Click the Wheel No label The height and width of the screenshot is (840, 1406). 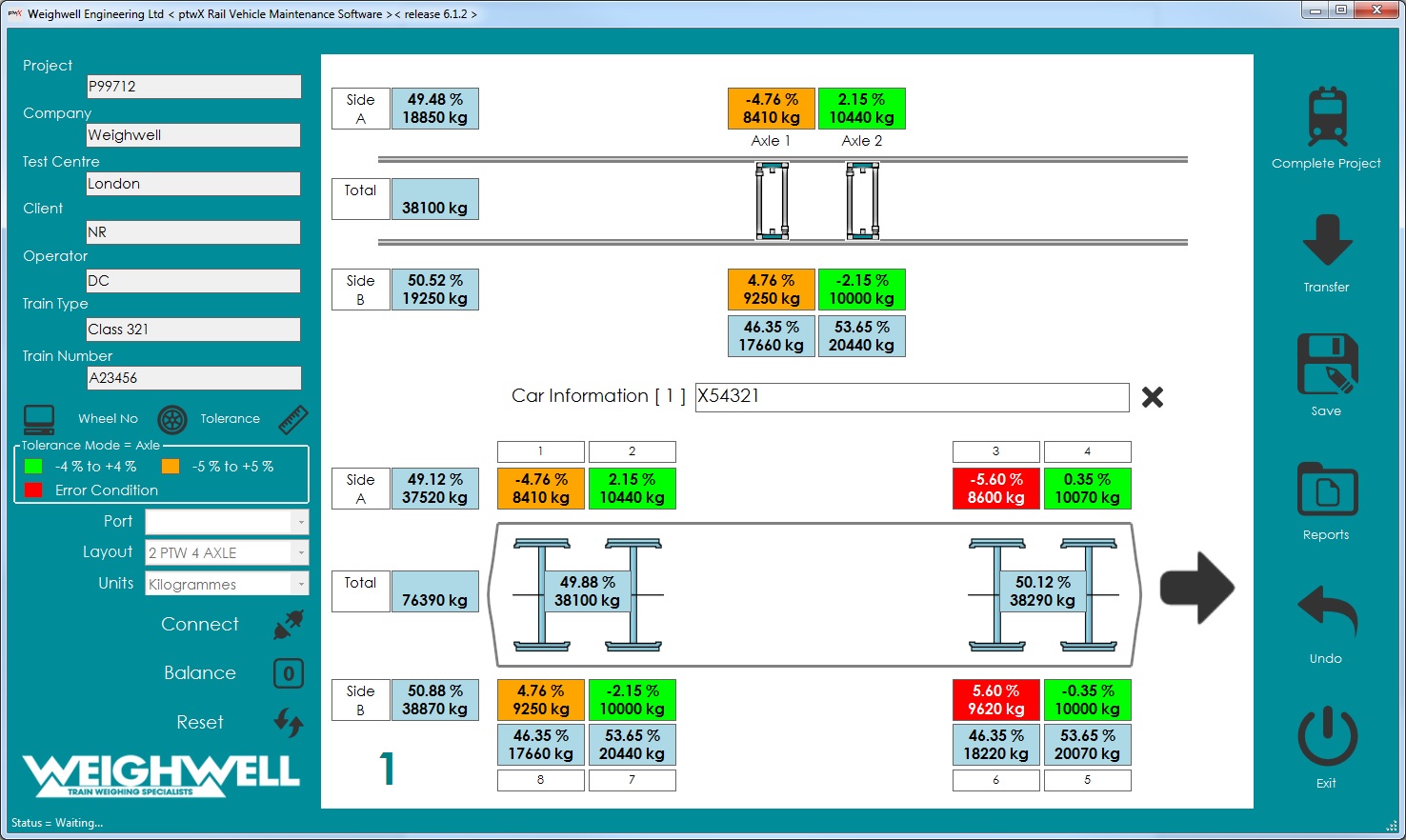[x=108, y=419]
